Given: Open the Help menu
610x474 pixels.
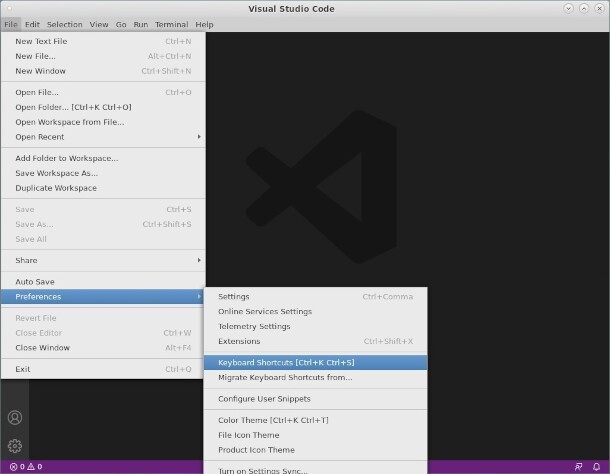Looking at the screenshot, I should click(x=204, y=25).
